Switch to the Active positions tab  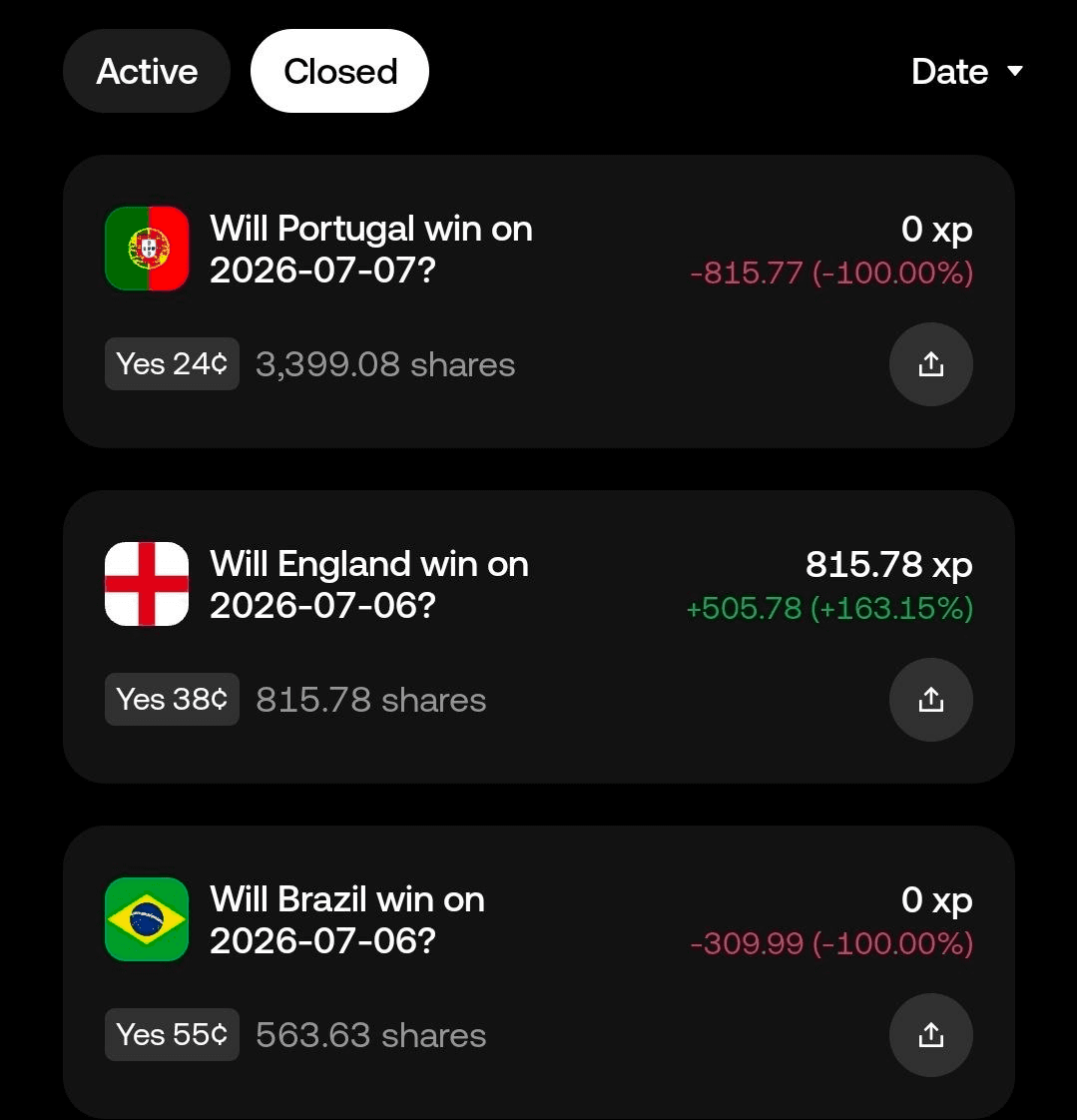147,71
